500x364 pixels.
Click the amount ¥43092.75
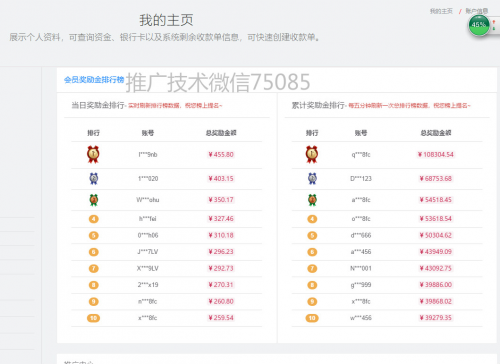(436, 268)
